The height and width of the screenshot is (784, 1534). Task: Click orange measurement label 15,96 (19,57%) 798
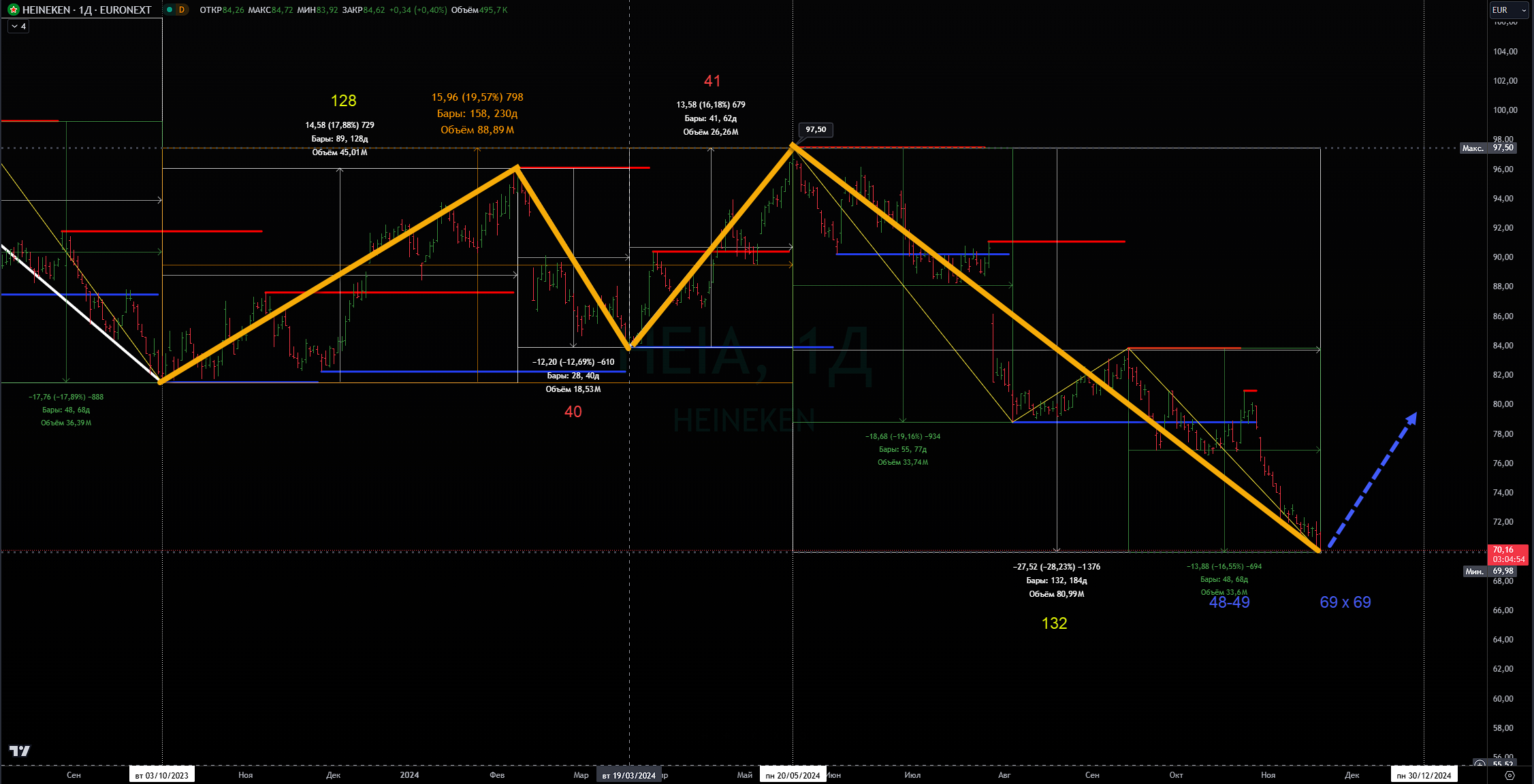pyautogui.click(x=477, y=97)
